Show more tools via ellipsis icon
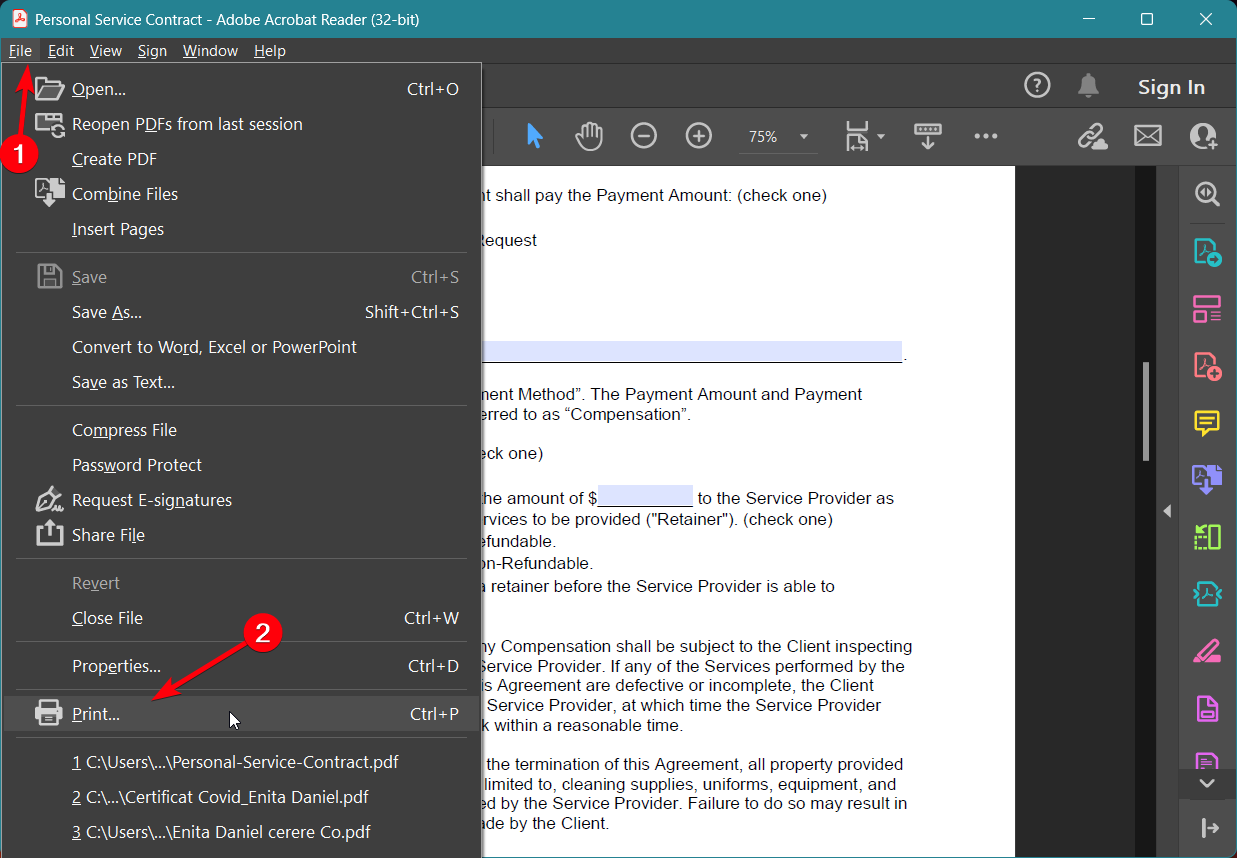Image resolution: width=1237 pixels, height=858 pixels. coord(986,137)
